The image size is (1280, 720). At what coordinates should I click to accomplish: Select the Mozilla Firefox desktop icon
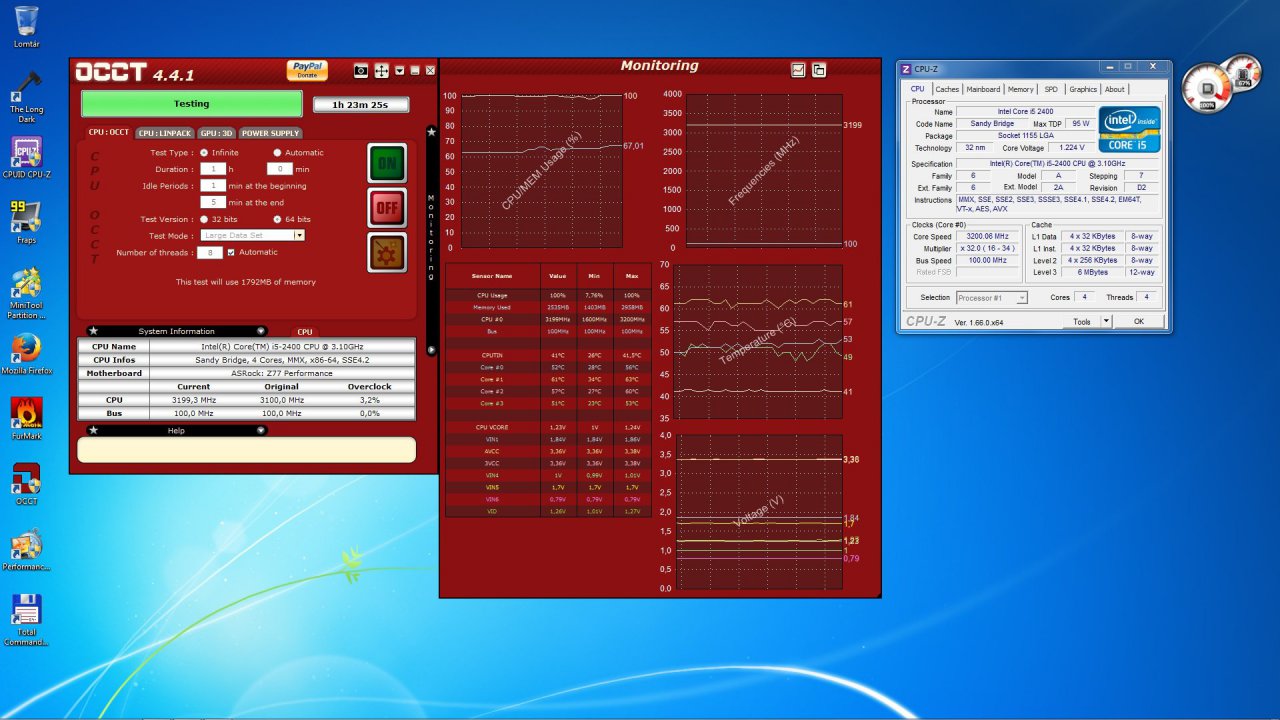pyautogui.click(x=26, y=354)
